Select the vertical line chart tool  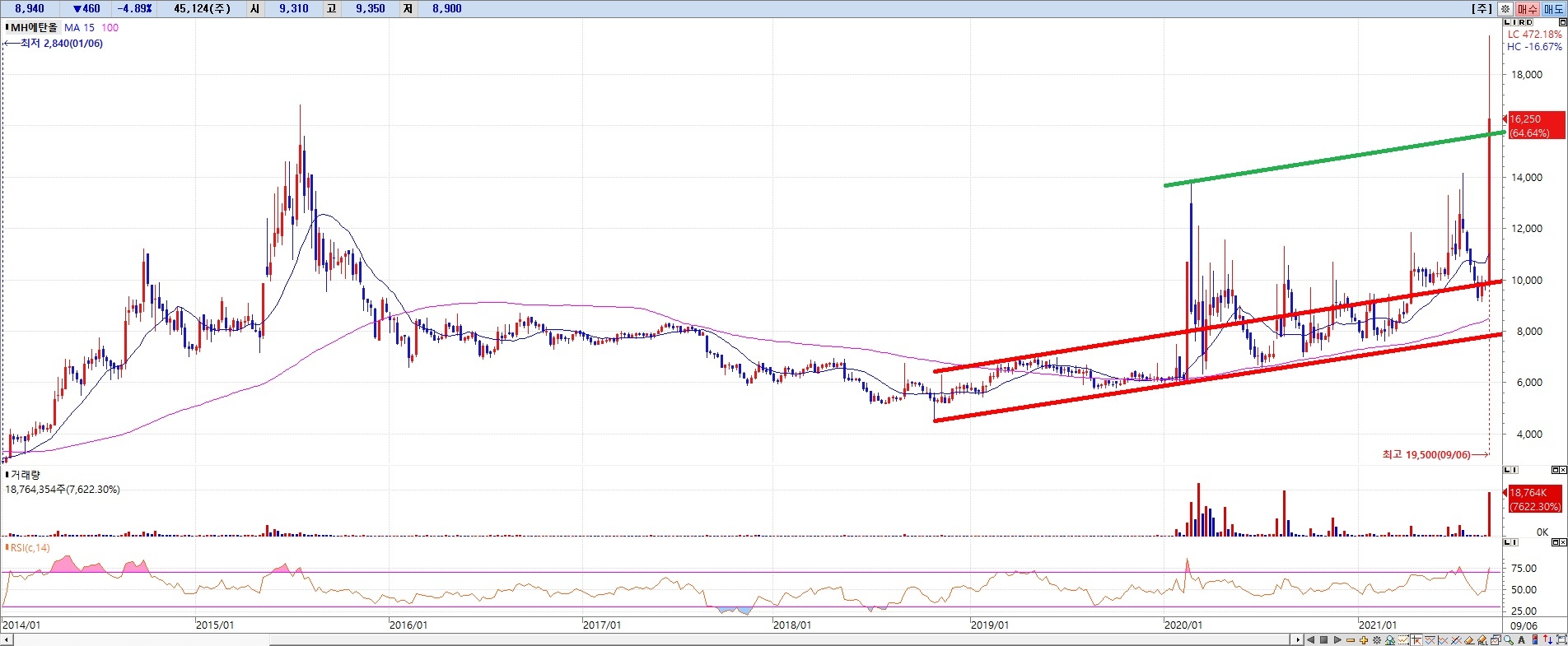[1443, 639]
